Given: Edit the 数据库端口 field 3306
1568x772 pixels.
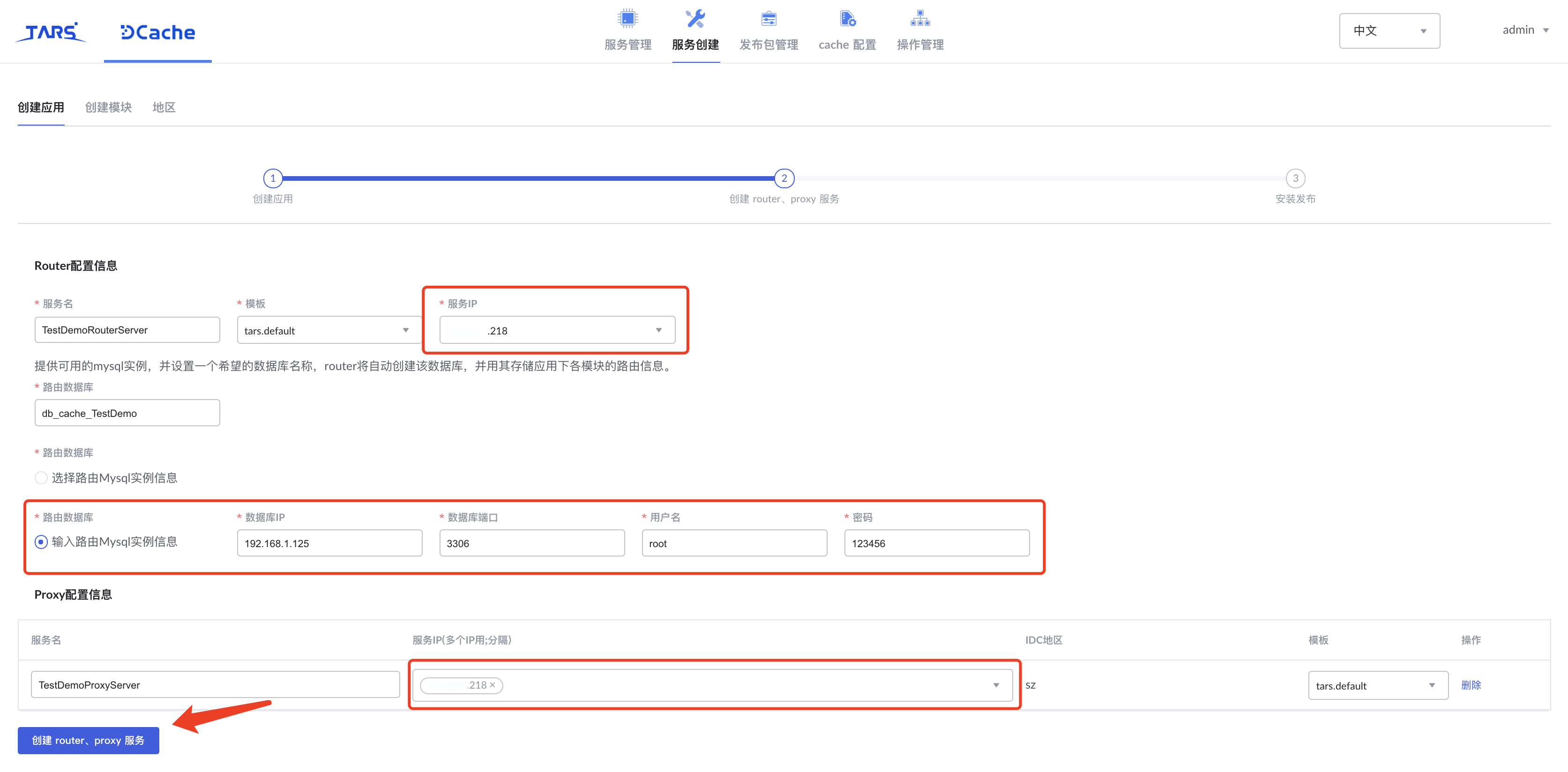Looking at the screenshot, I should point(532,543).
